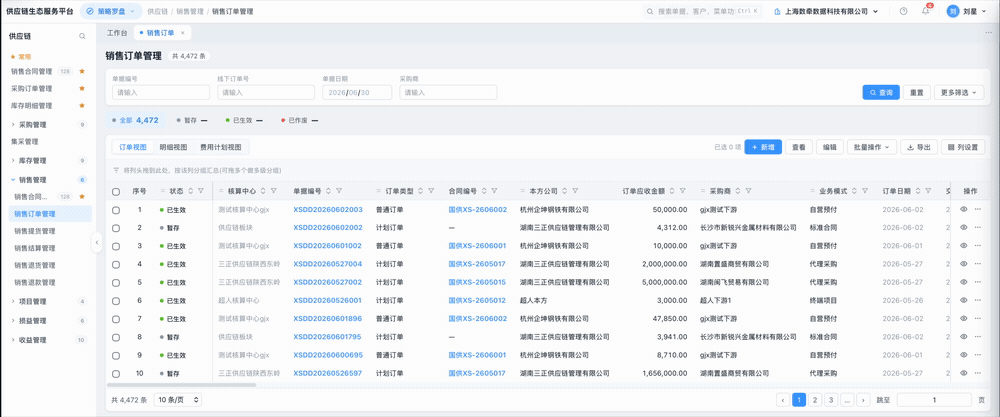Click the filter icon in 单据编号 column header

tap(339, 191)
